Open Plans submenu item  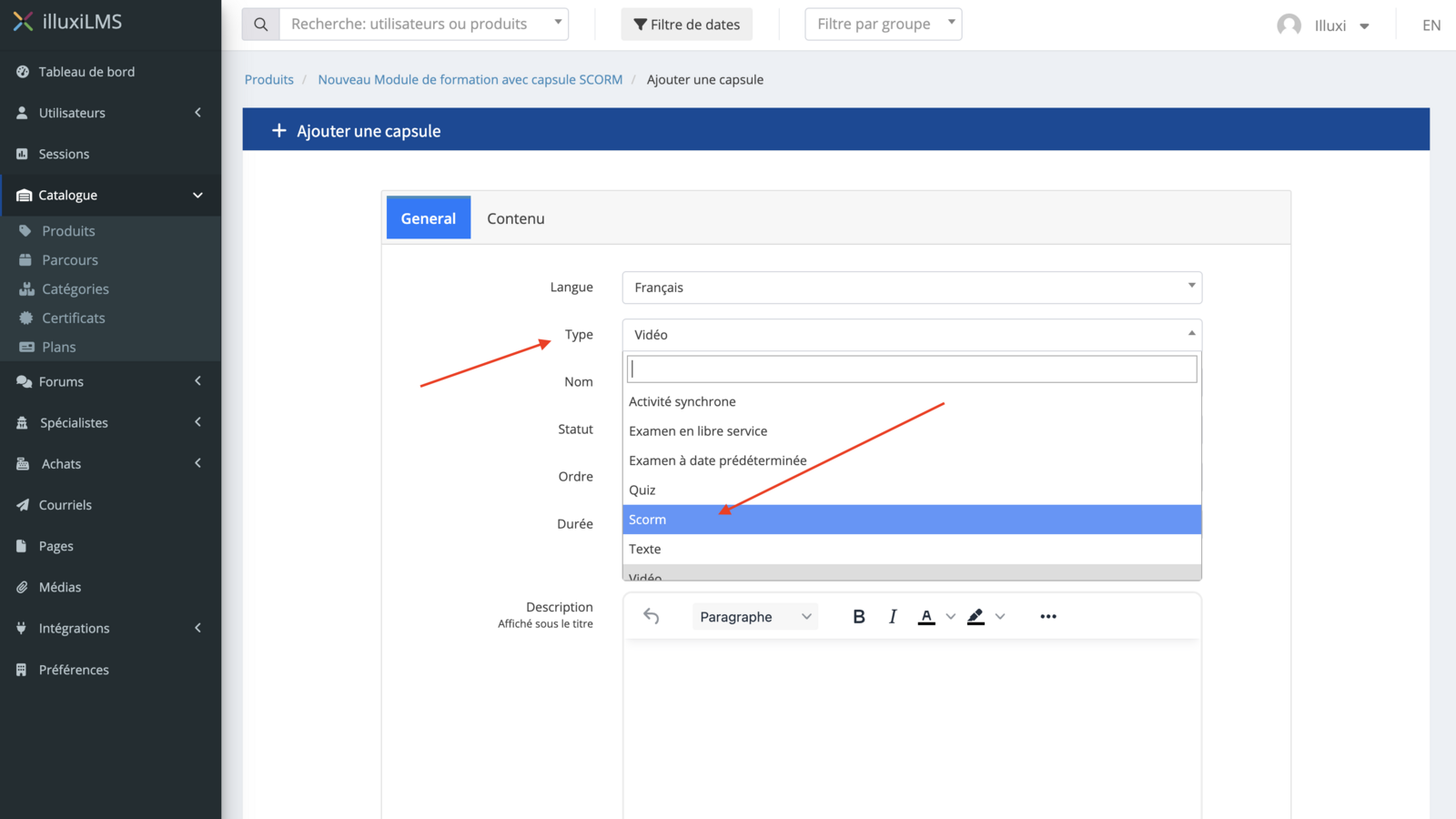59,348
